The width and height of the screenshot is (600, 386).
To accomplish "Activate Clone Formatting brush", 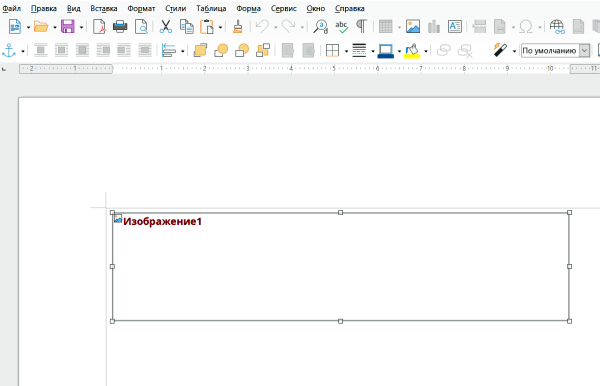I will click(238, 27).
